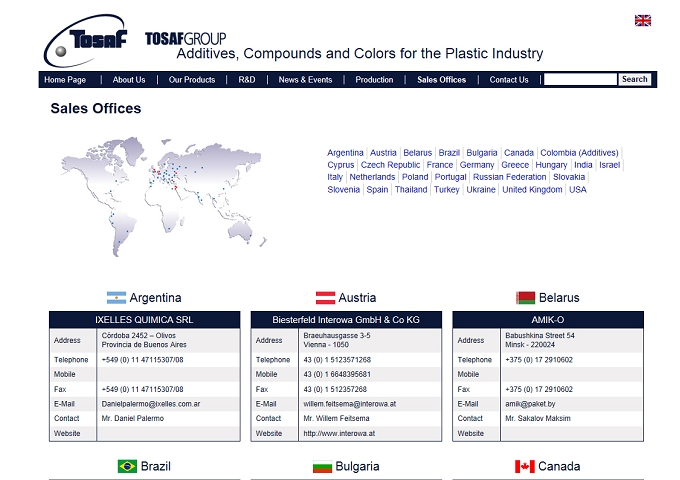
Task: Open the Hungary link
Action: click(x=551, y=165)
